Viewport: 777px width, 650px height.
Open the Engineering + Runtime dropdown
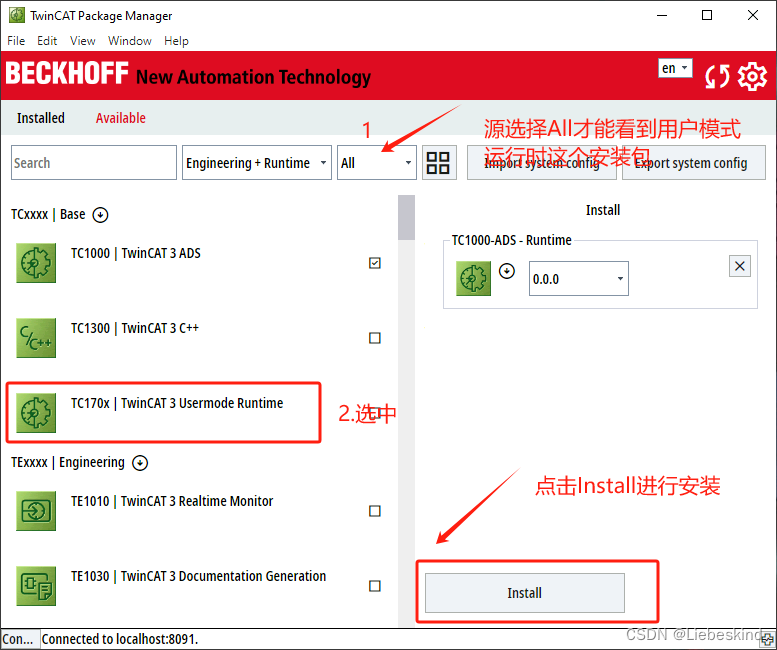click(257, 162)
